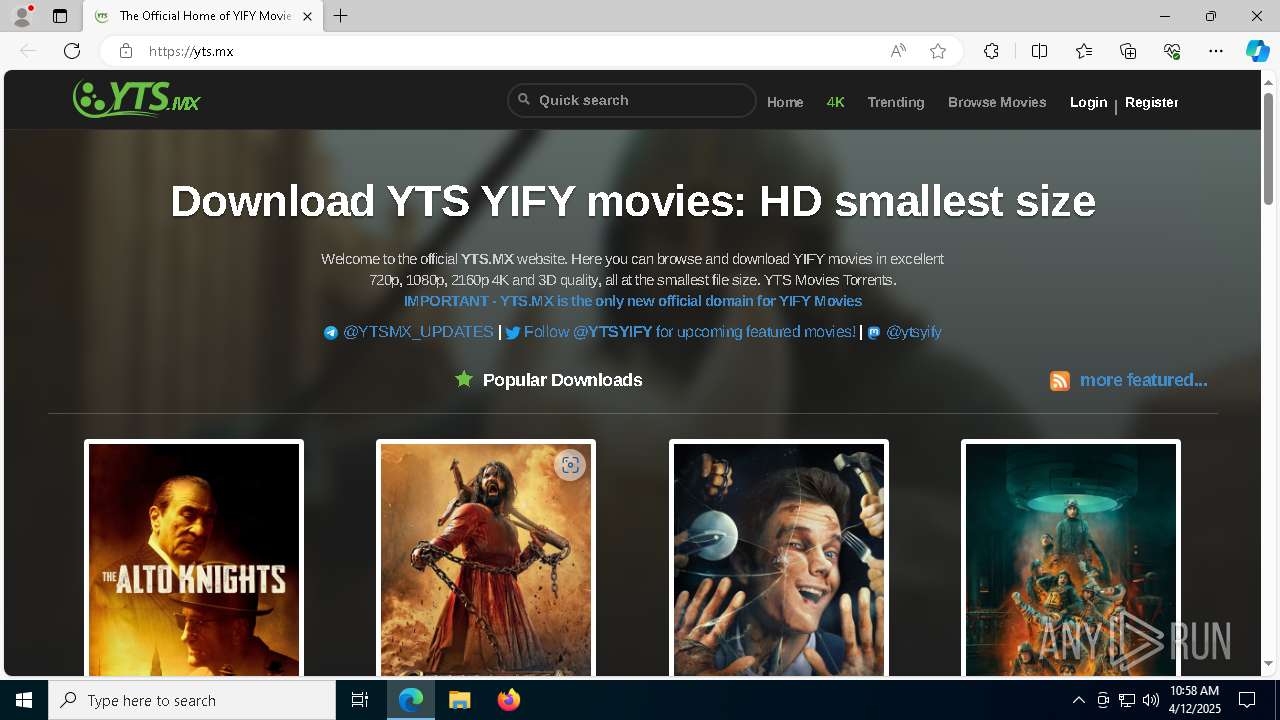Launch Copilot sidebar icon
Image resolution: width=1280 pixels, height=720 pixels.
pos(1257,51)
